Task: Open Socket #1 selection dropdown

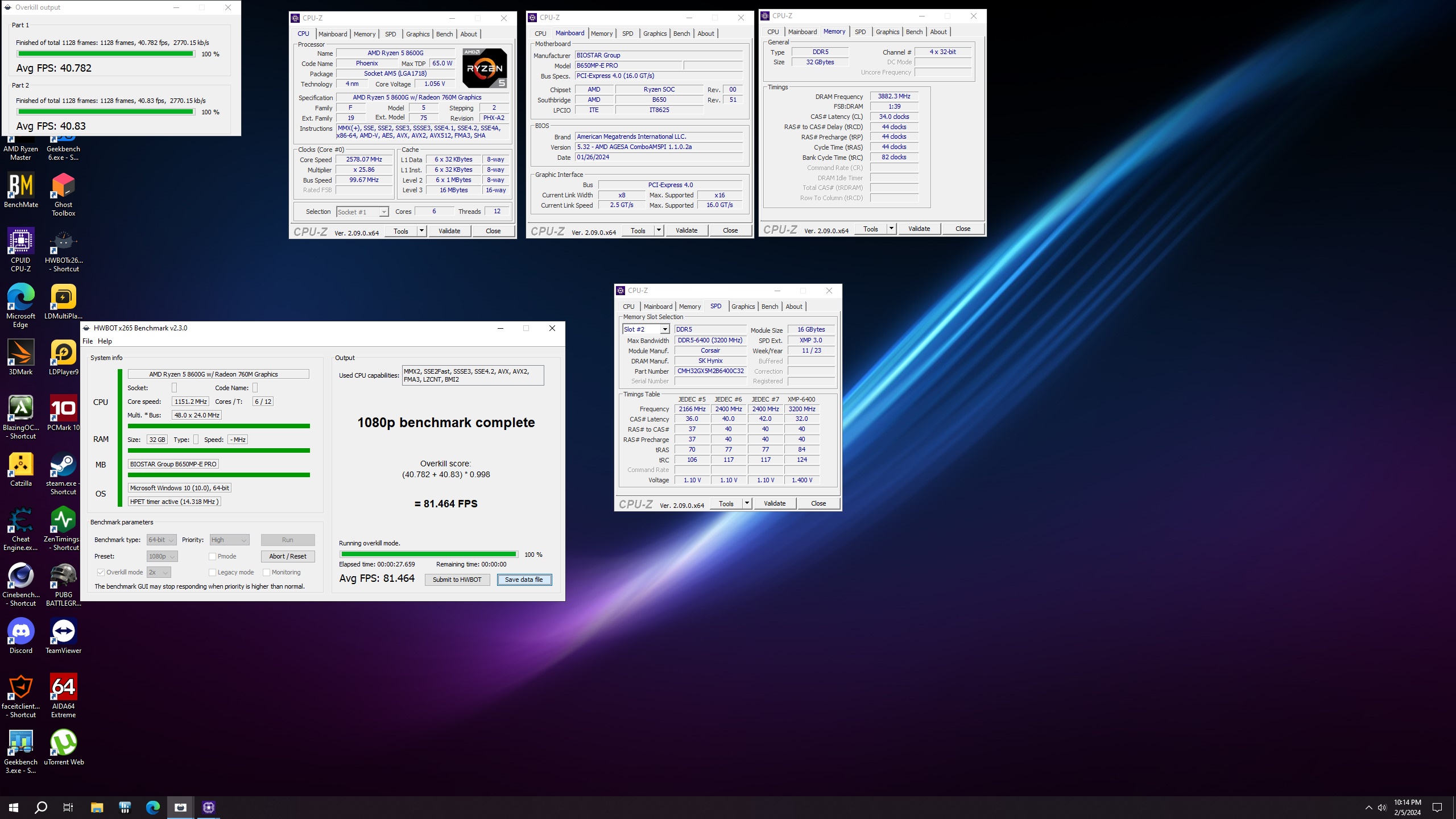Action: pyautogui.click(x=362, y=212)
